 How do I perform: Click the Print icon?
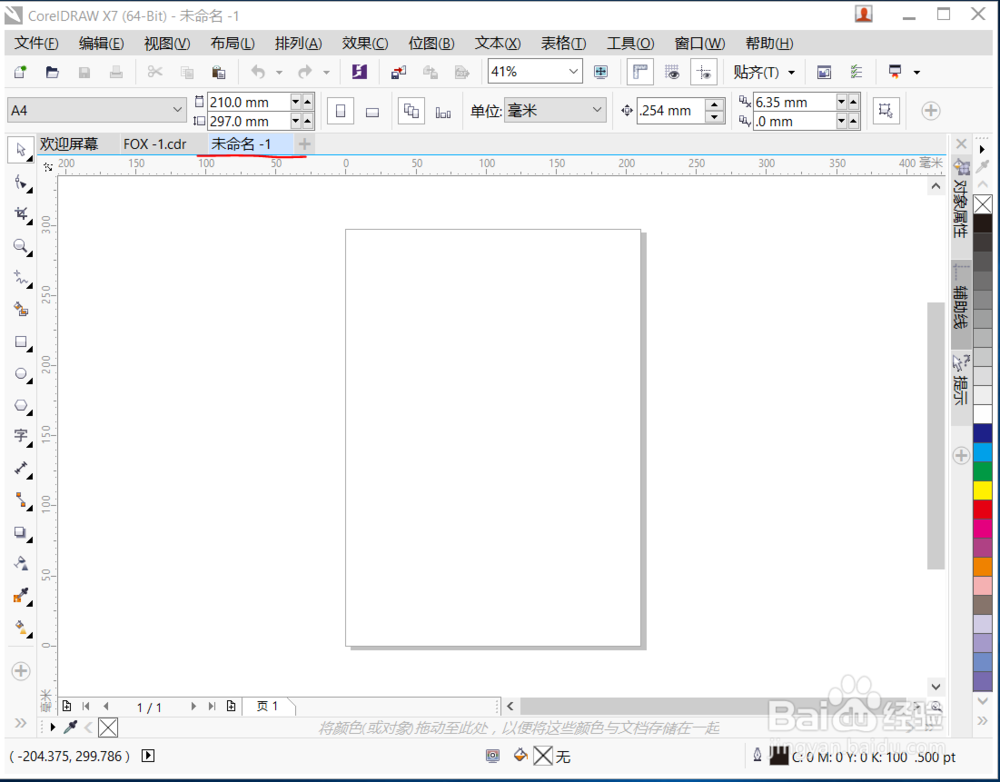[116, 72]
